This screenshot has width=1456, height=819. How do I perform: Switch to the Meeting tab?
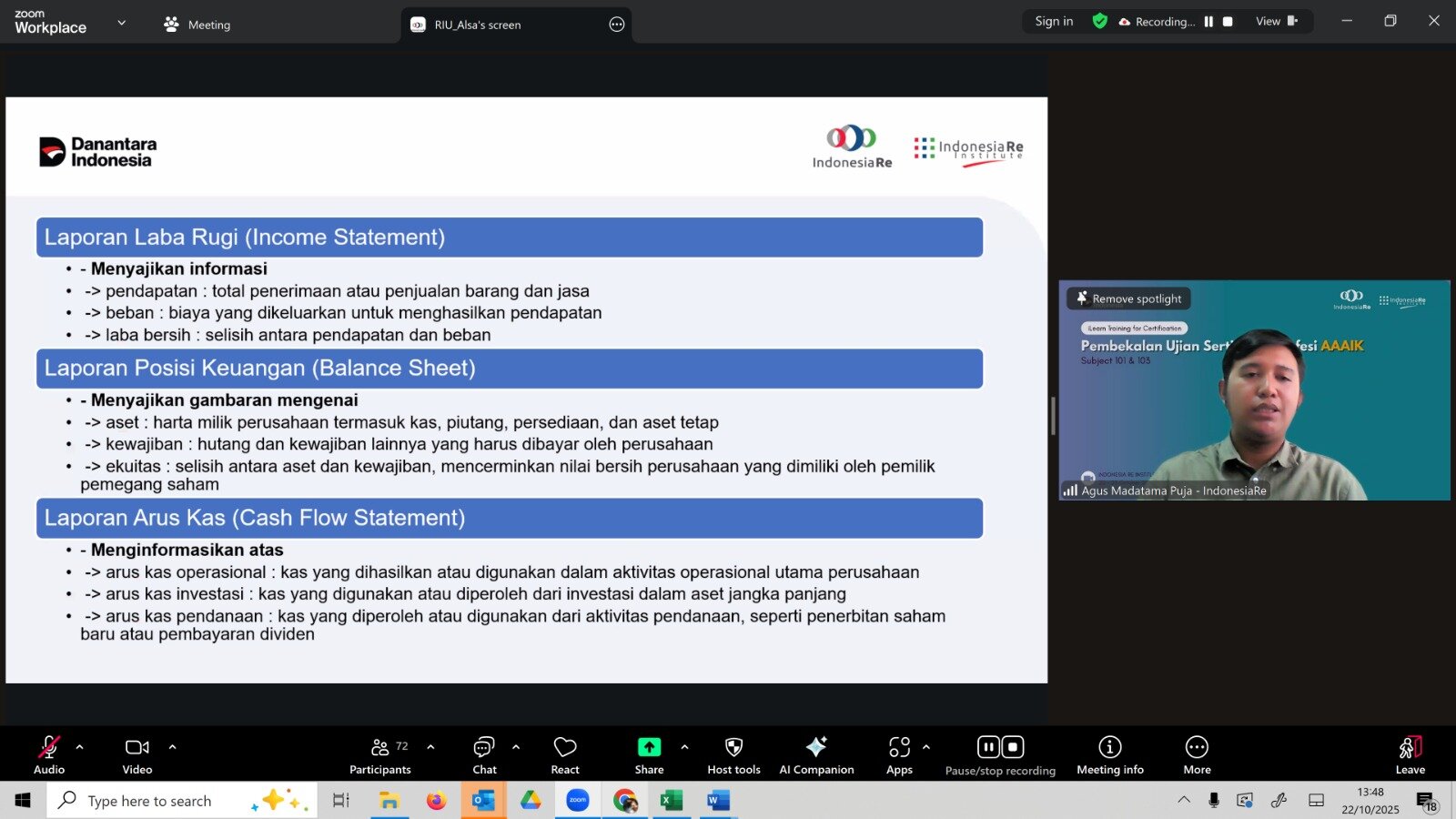coord(197,25)
